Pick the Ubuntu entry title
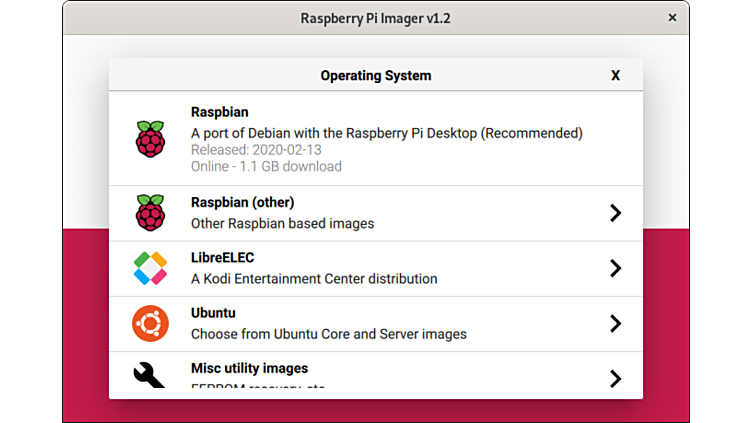 point(213,312)
